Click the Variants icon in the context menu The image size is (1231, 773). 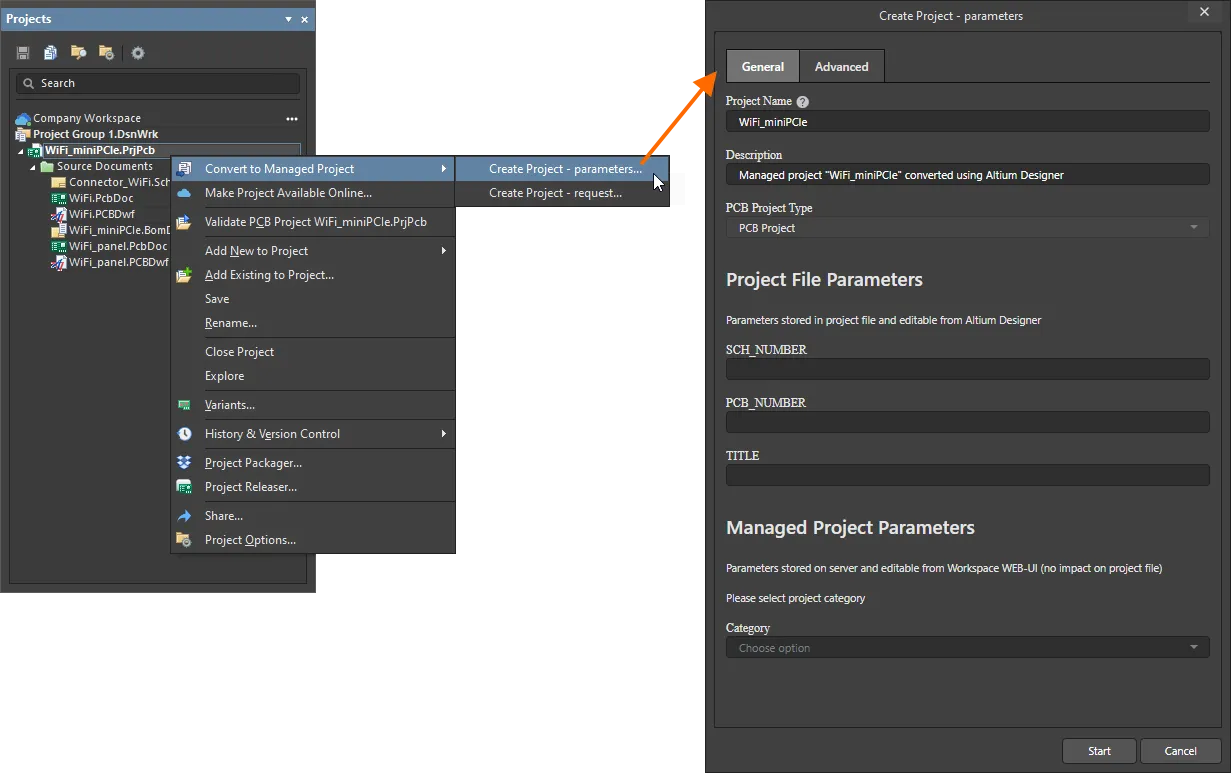tap(184, 405)
